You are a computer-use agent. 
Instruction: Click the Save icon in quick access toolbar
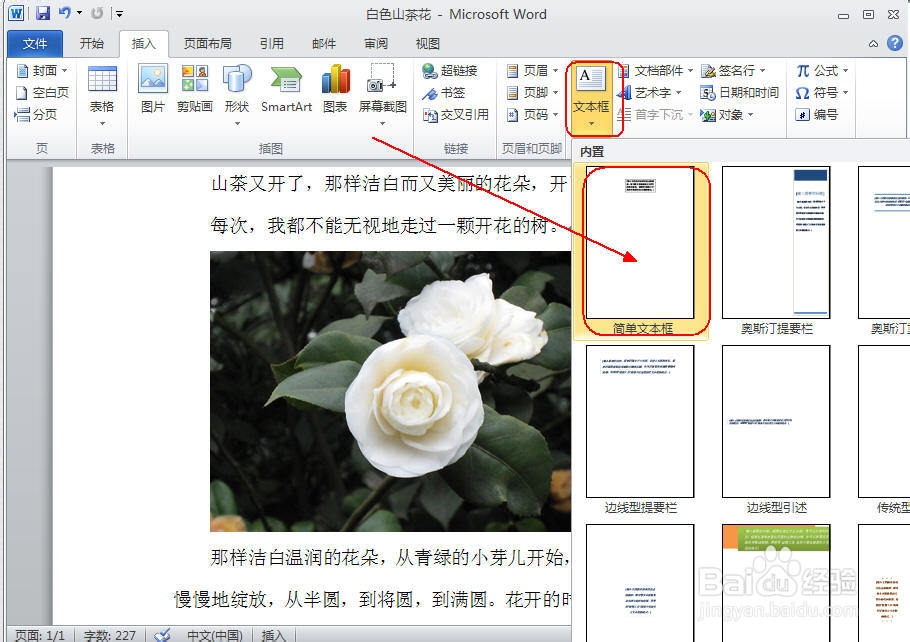(x=43, y=13)
